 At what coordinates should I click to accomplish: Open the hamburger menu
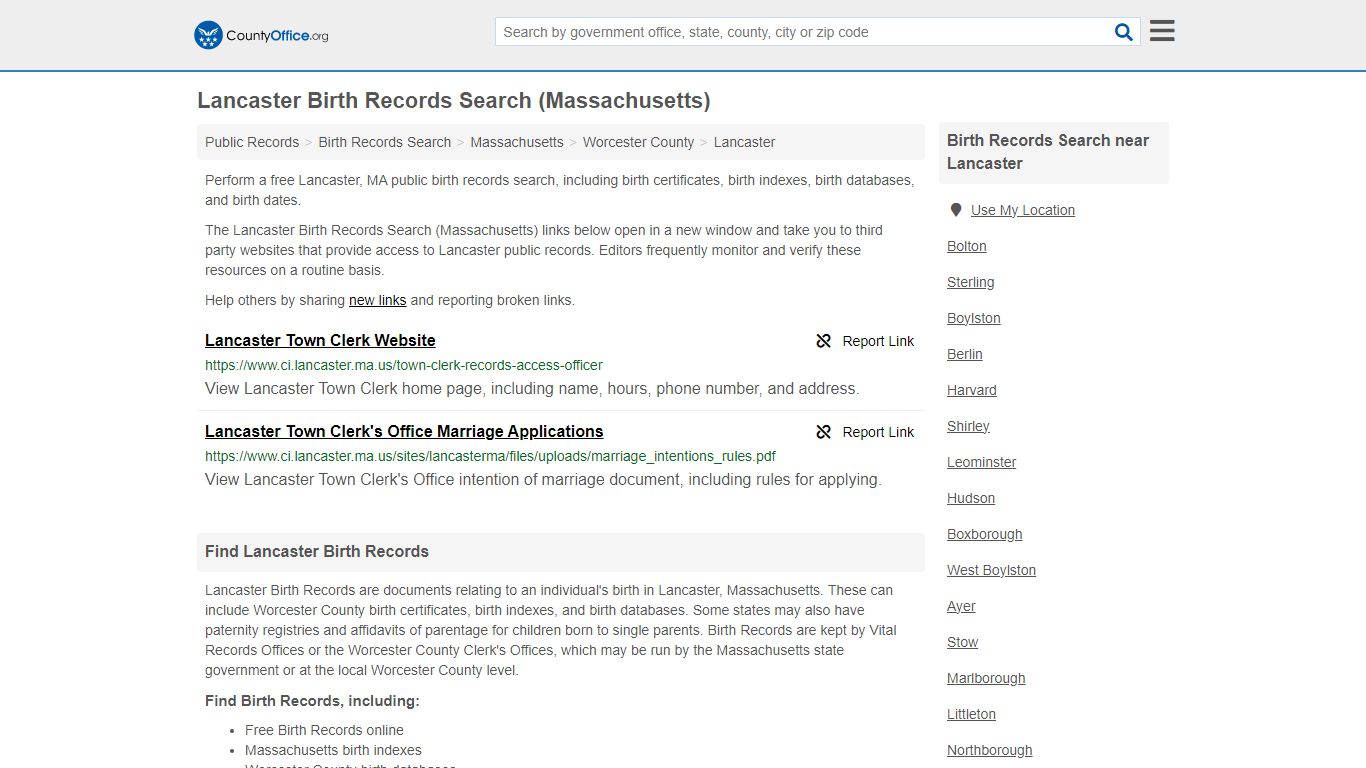tap(1162, 31)
